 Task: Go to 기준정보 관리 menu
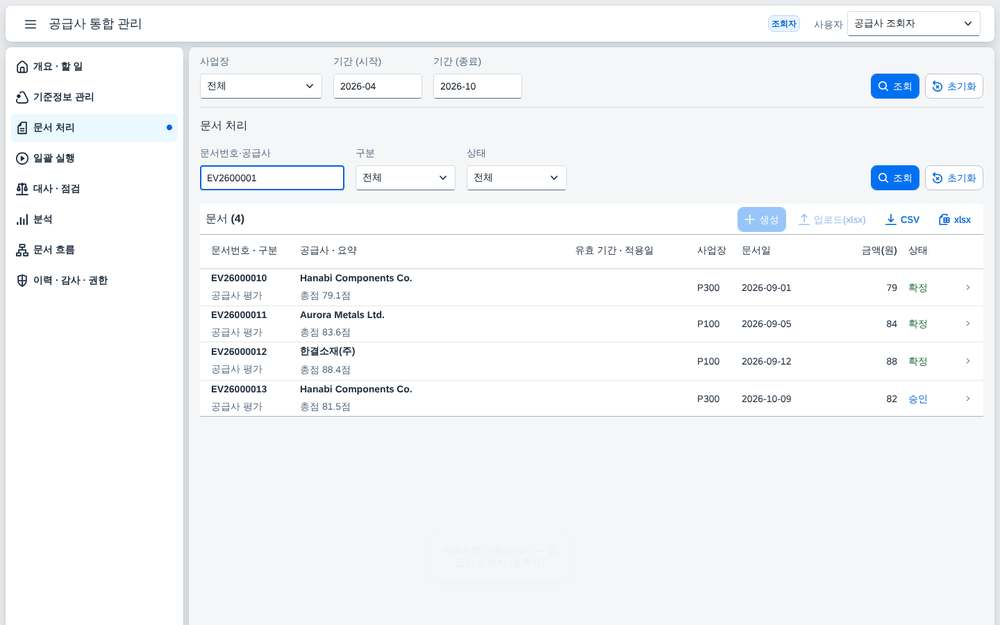tap(94, 97)
